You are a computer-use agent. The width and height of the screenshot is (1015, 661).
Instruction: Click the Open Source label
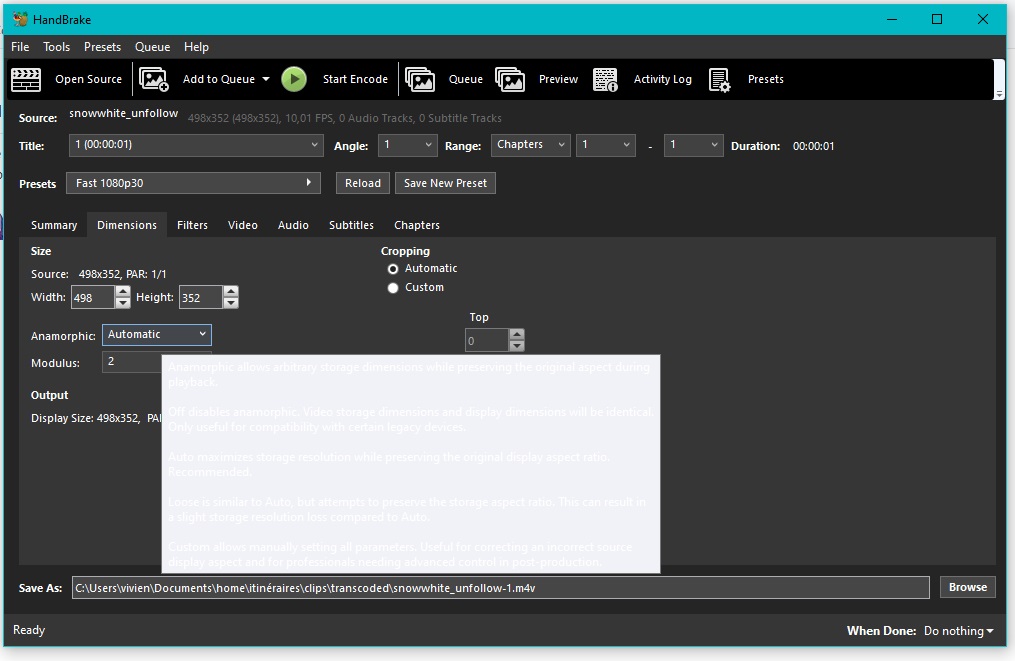(x=89, y=79)
